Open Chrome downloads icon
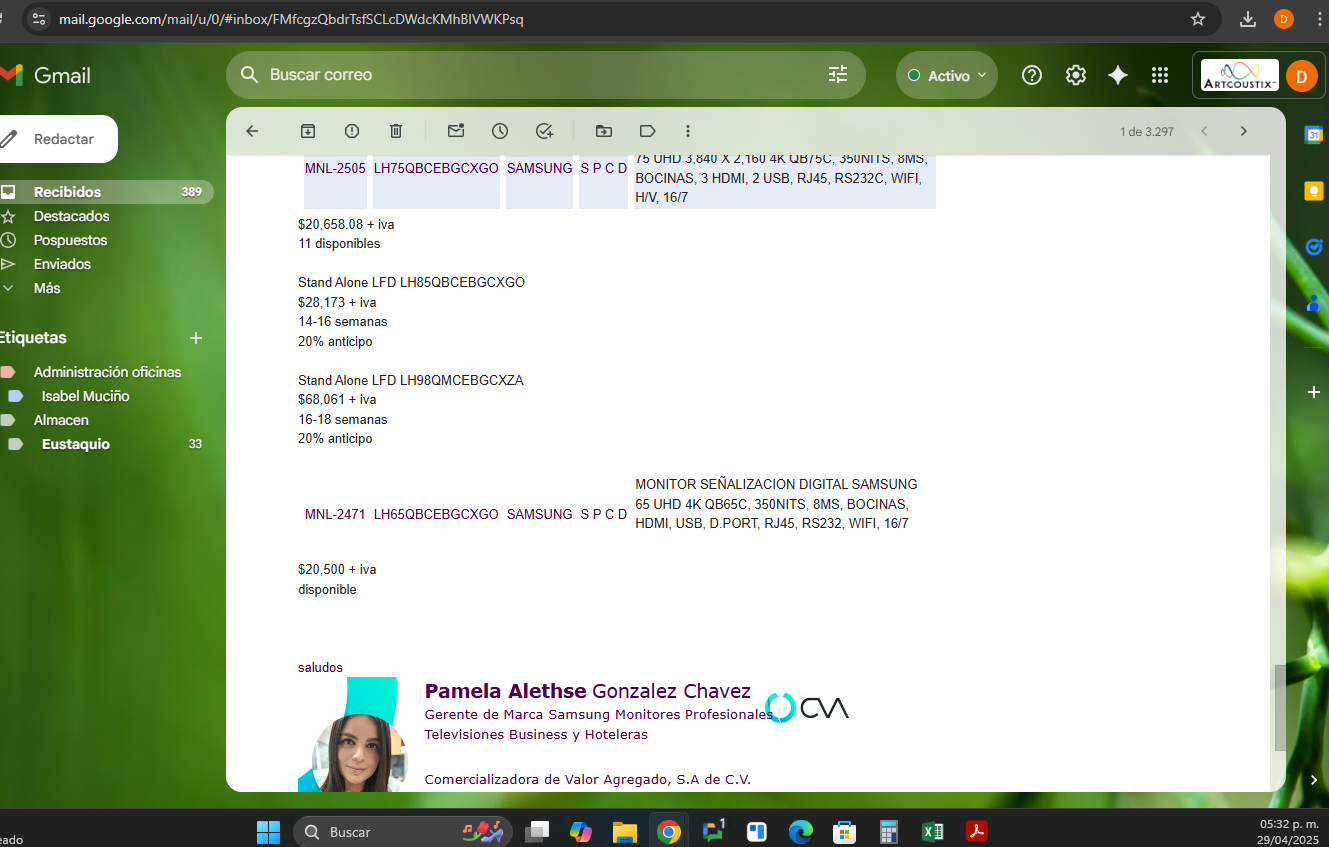Image resolution: width=1329 pixels, height=847 pixels. tap(1247, 19)
